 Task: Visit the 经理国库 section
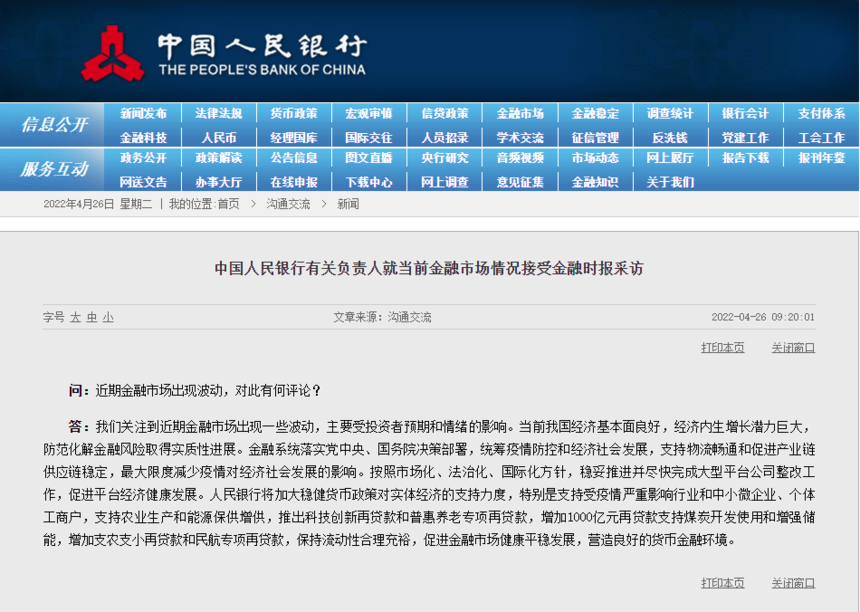tap(294, 138)
